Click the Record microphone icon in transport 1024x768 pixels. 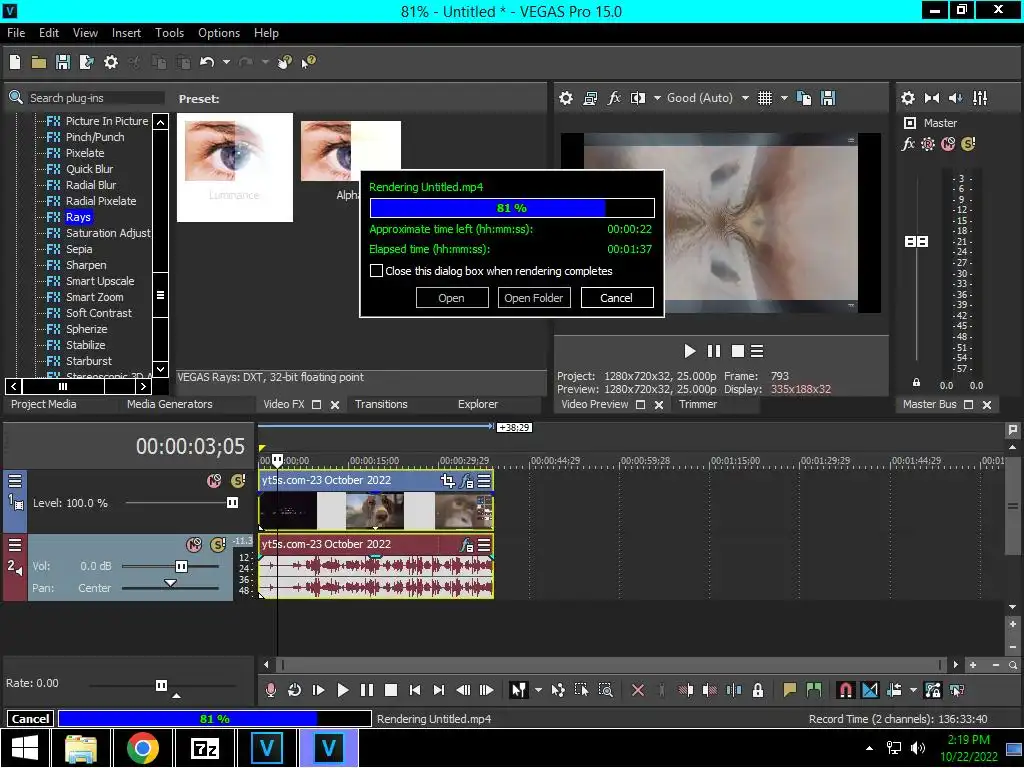pos(270,690)
